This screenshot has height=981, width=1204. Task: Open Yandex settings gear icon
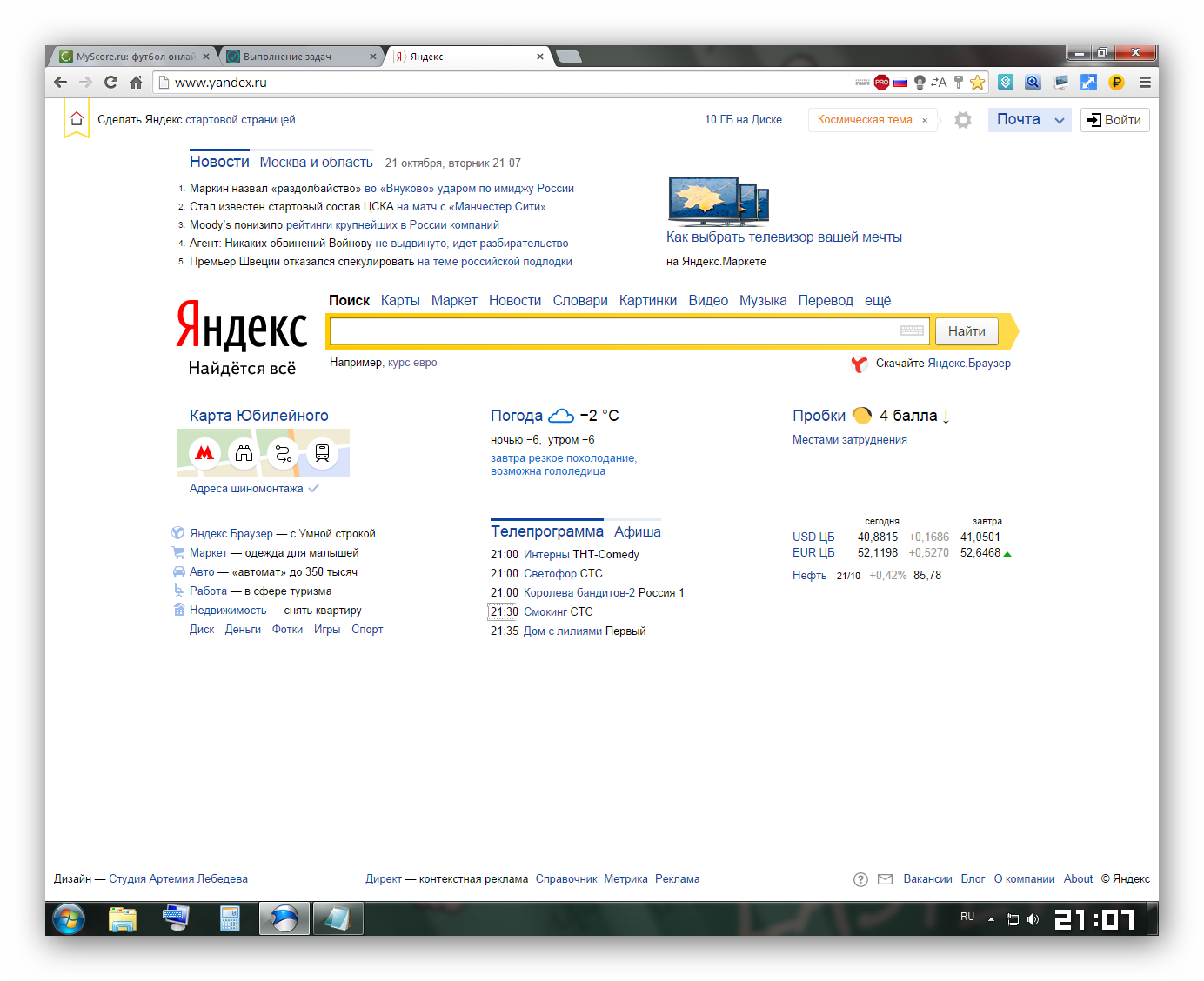coord(962,120)
